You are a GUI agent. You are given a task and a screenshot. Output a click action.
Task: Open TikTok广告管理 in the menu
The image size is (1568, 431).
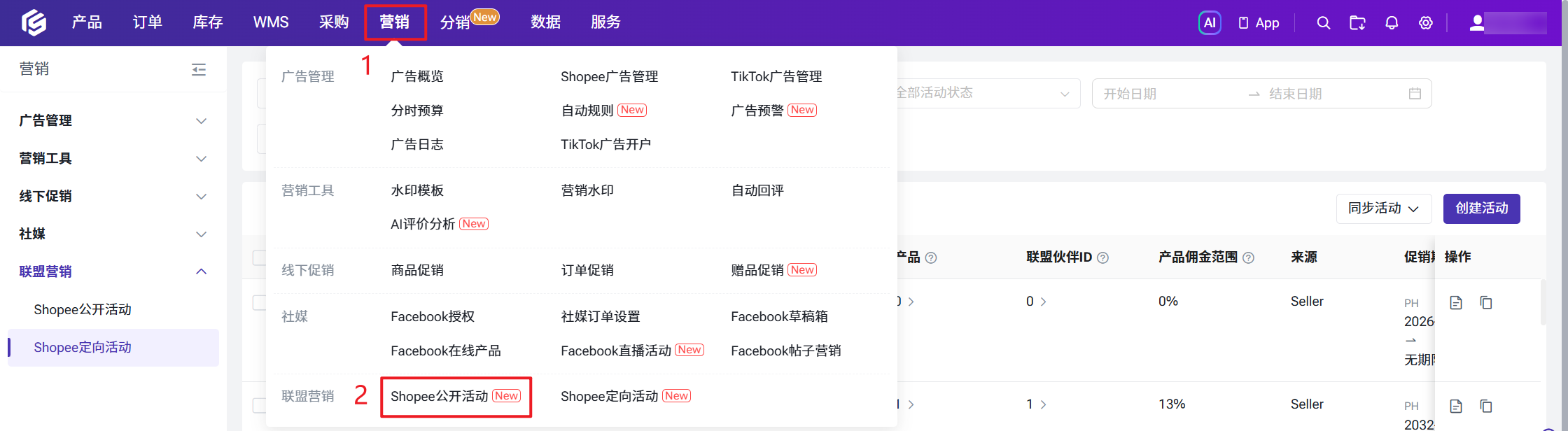point(776,77)
